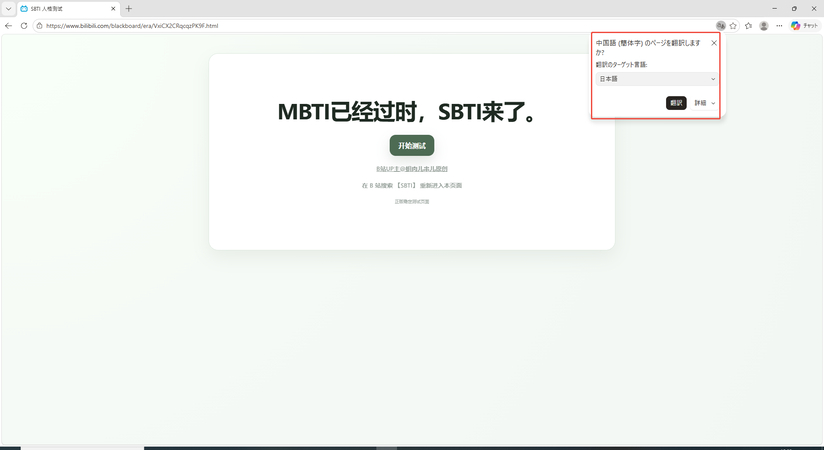Open Copilot chat button
The image size is (824, 450).
pyautogui.click(x=805, y=26)
